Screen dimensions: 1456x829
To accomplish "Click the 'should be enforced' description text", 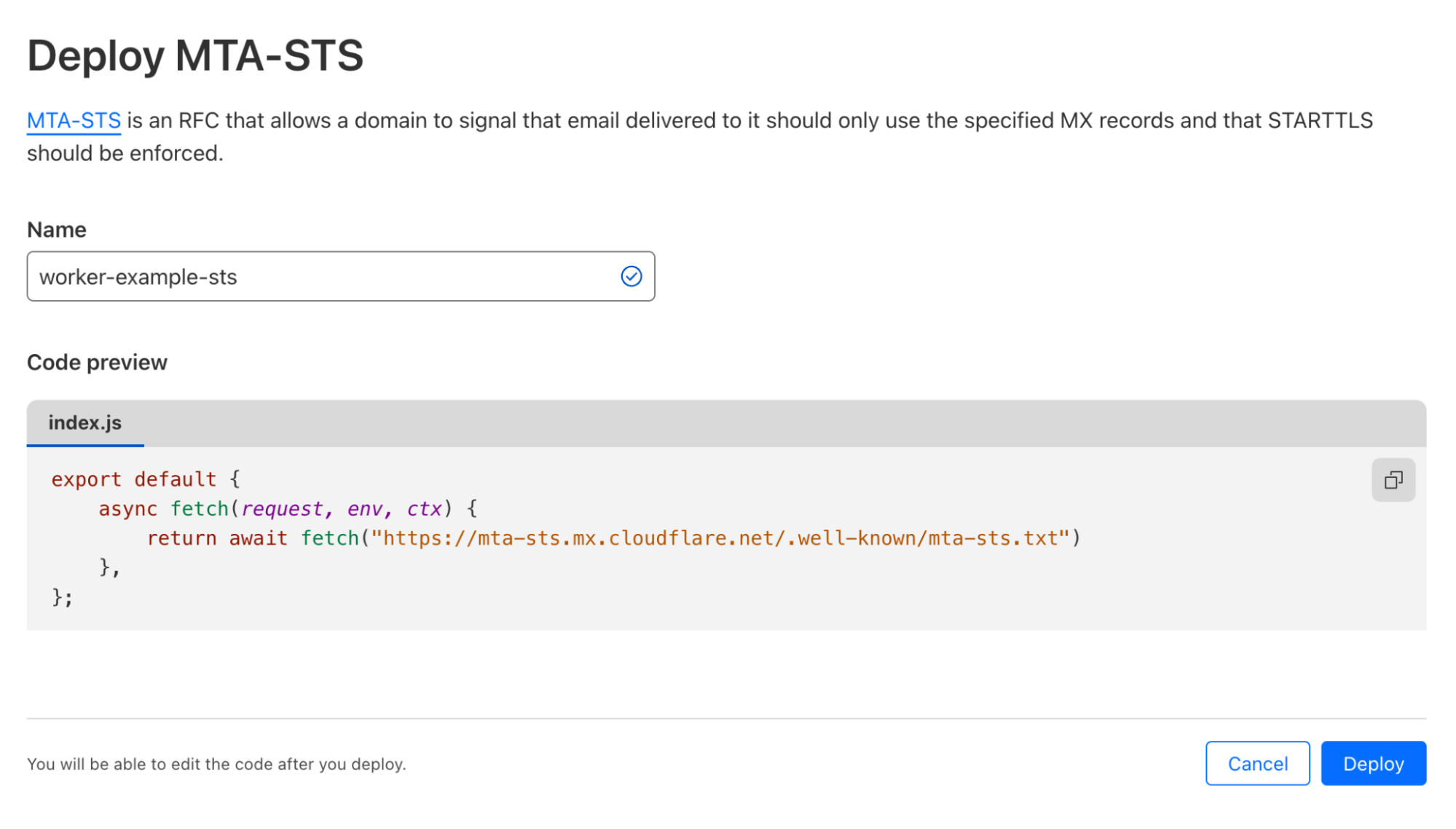I will pyautogui.click(x=125, y=154).
